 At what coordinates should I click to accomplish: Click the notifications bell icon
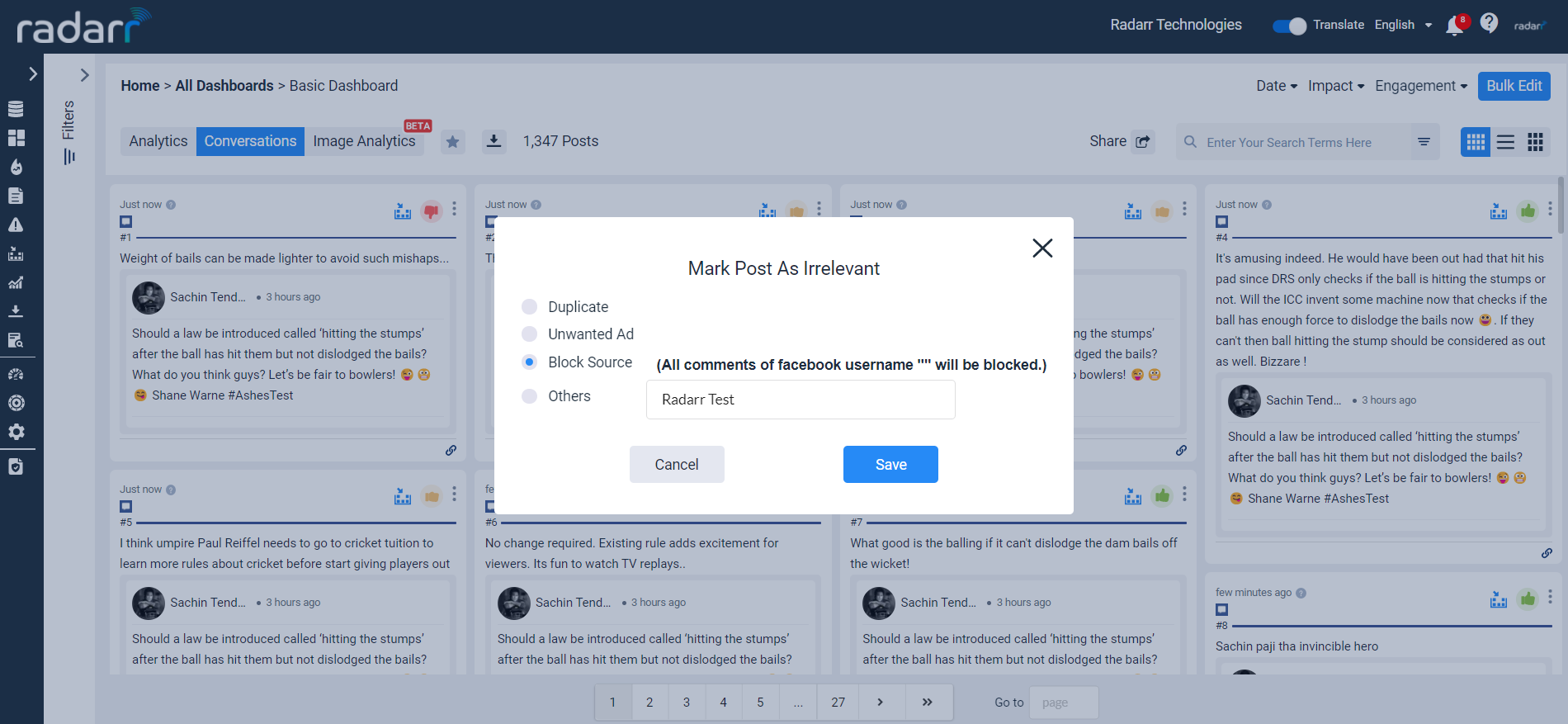point(1454,26)
